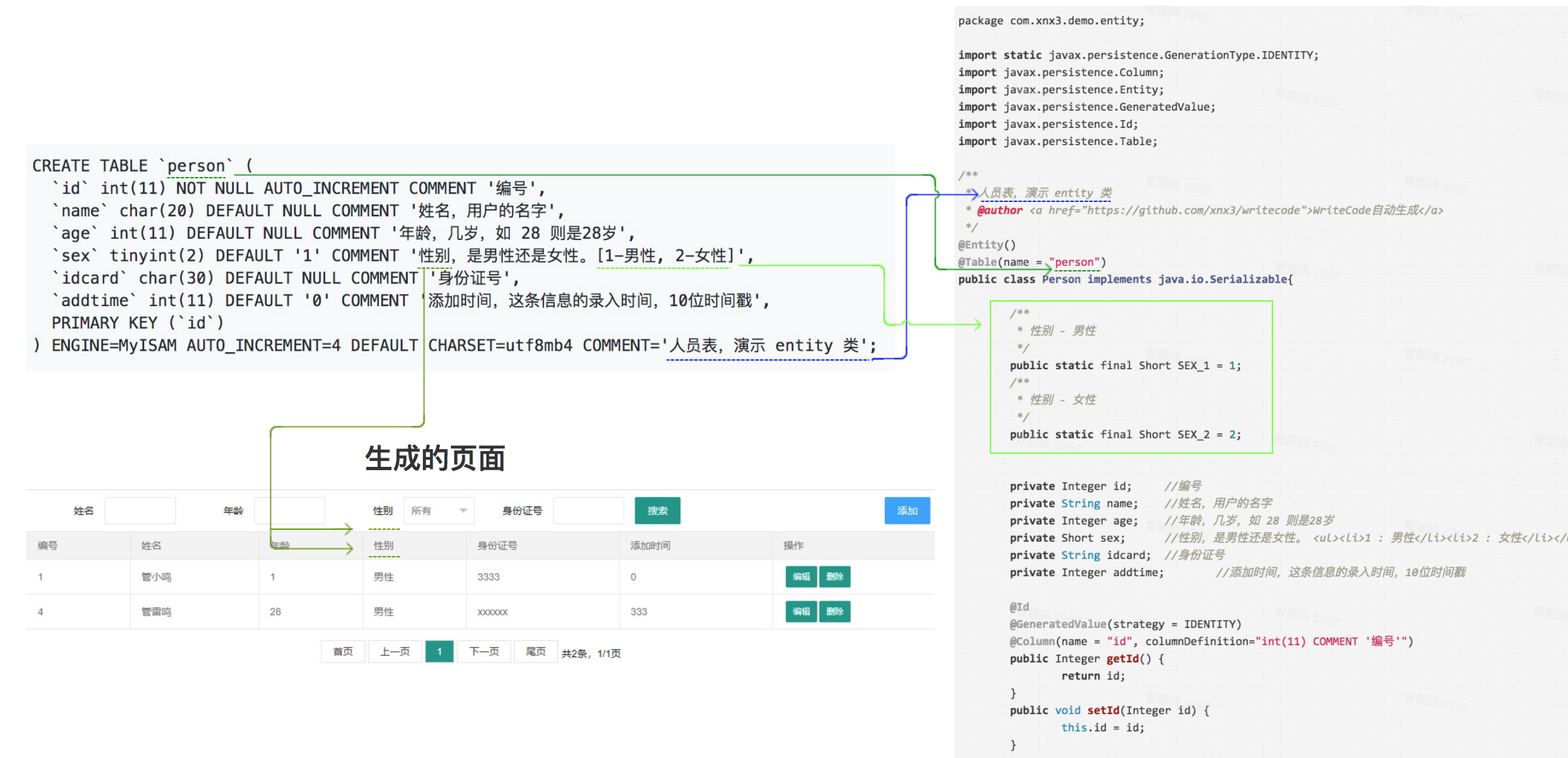Image resolution: width=1568 pixels, height=758 pixels.
Task: Click the 身份证号 search input field
Action: [589, 511]
